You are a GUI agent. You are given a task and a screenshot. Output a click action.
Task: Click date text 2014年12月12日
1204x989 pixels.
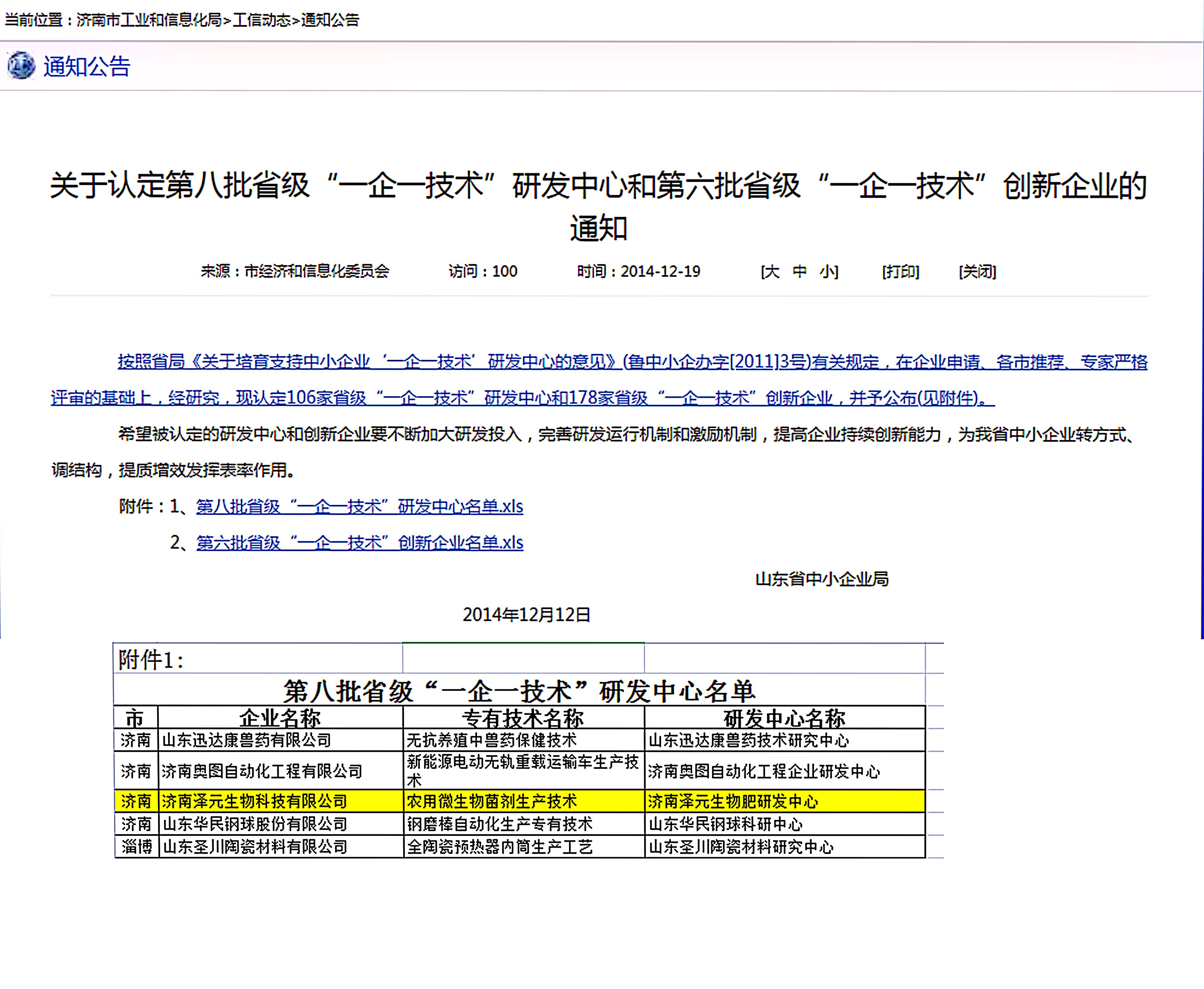coord(527,615)
